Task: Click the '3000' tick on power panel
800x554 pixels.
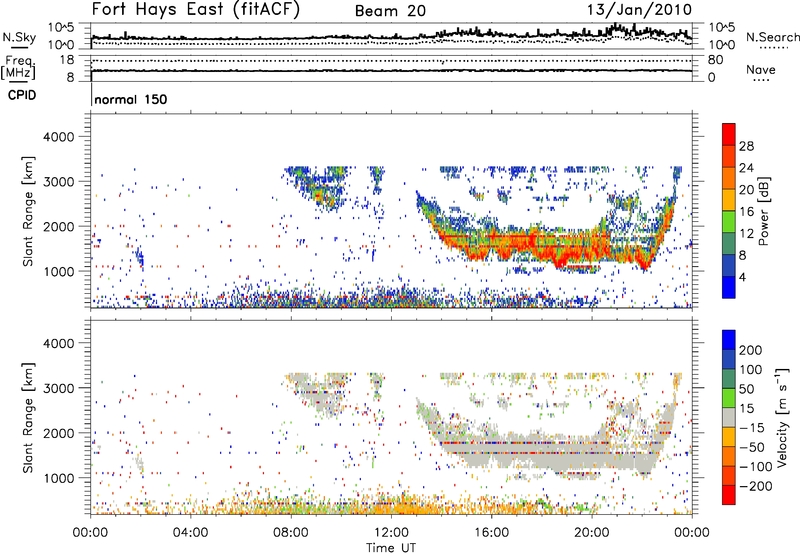Action: [x=58, y=182]
